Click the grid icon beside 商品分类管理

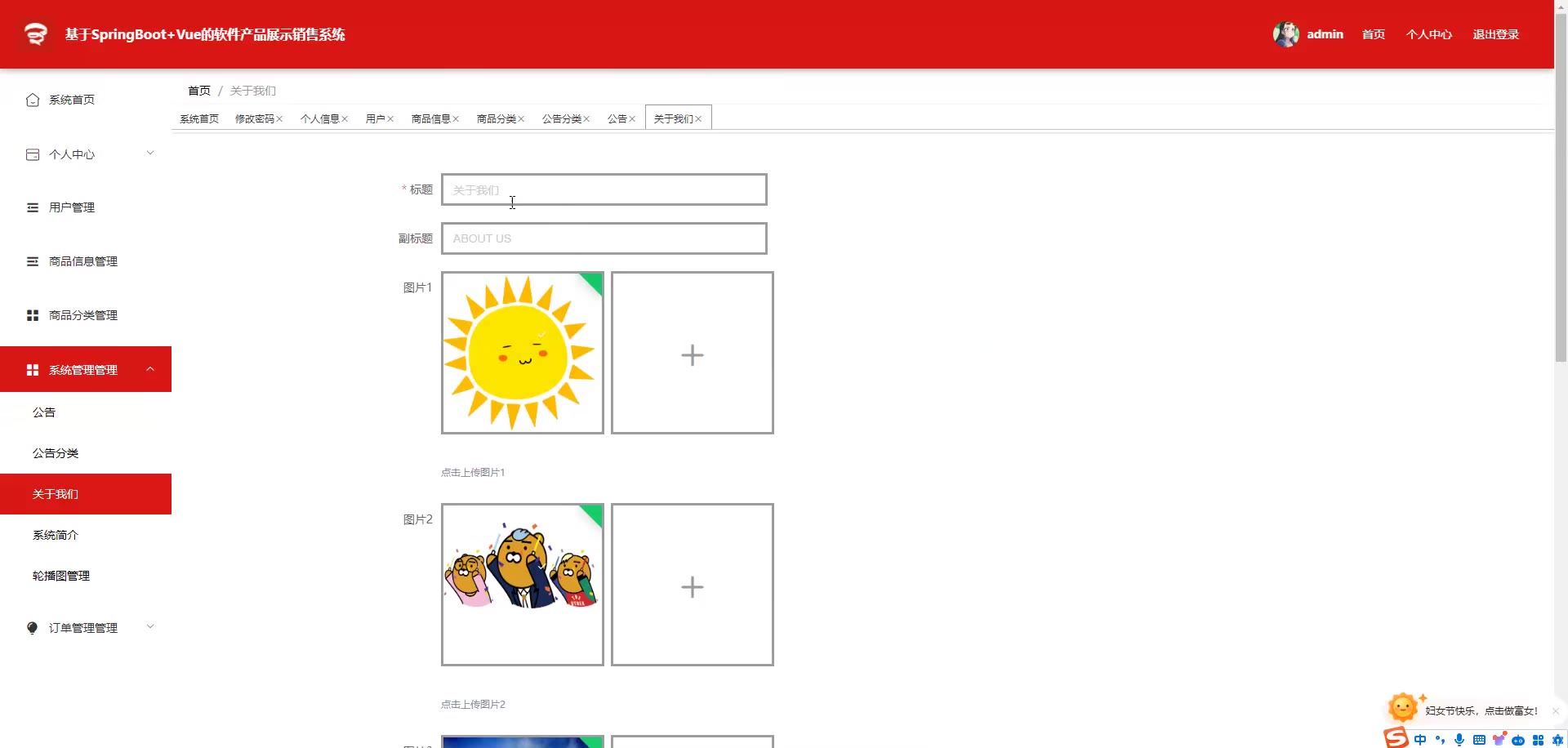(33, 315)
